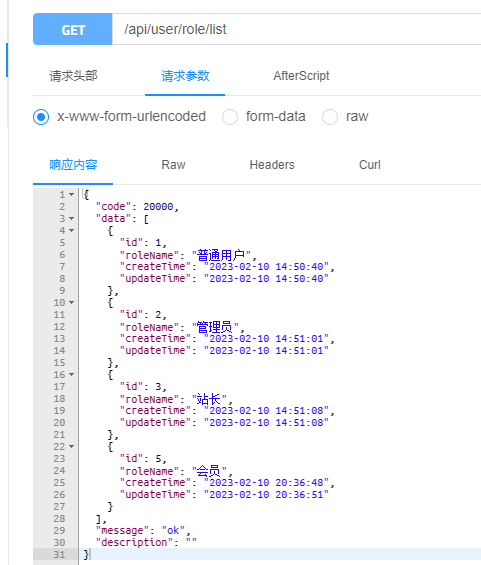Click the message value "ok"
481x565 pixels.
(173, 530)
